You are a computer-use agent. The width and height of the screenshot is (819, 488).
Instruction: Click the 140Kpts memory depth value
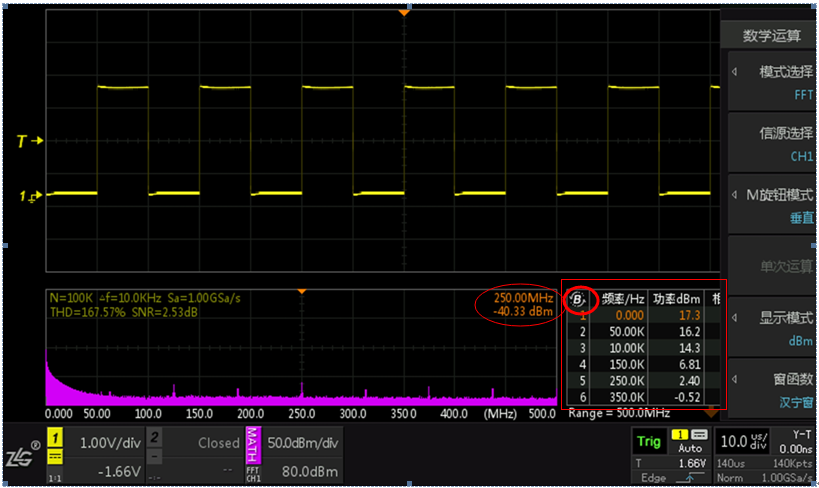(792, 463)
